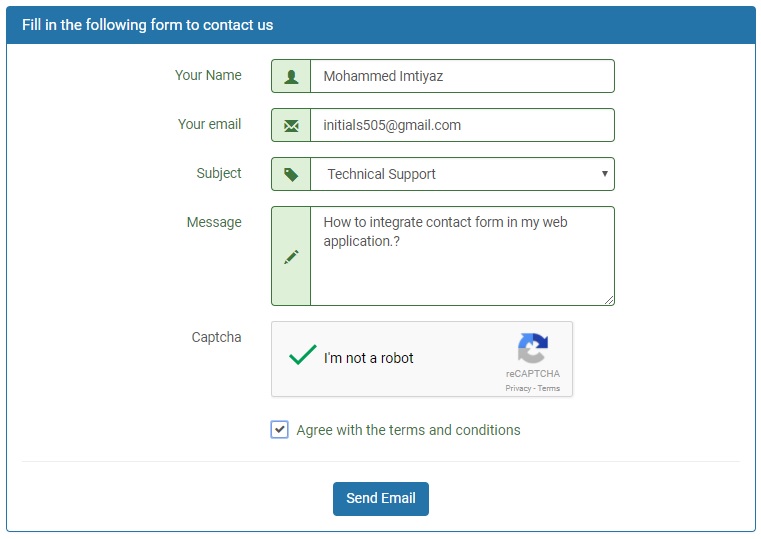The image size is (761, 539).
Task: Toggle Agree with the terms checkbox
Action: pos(280,430)
